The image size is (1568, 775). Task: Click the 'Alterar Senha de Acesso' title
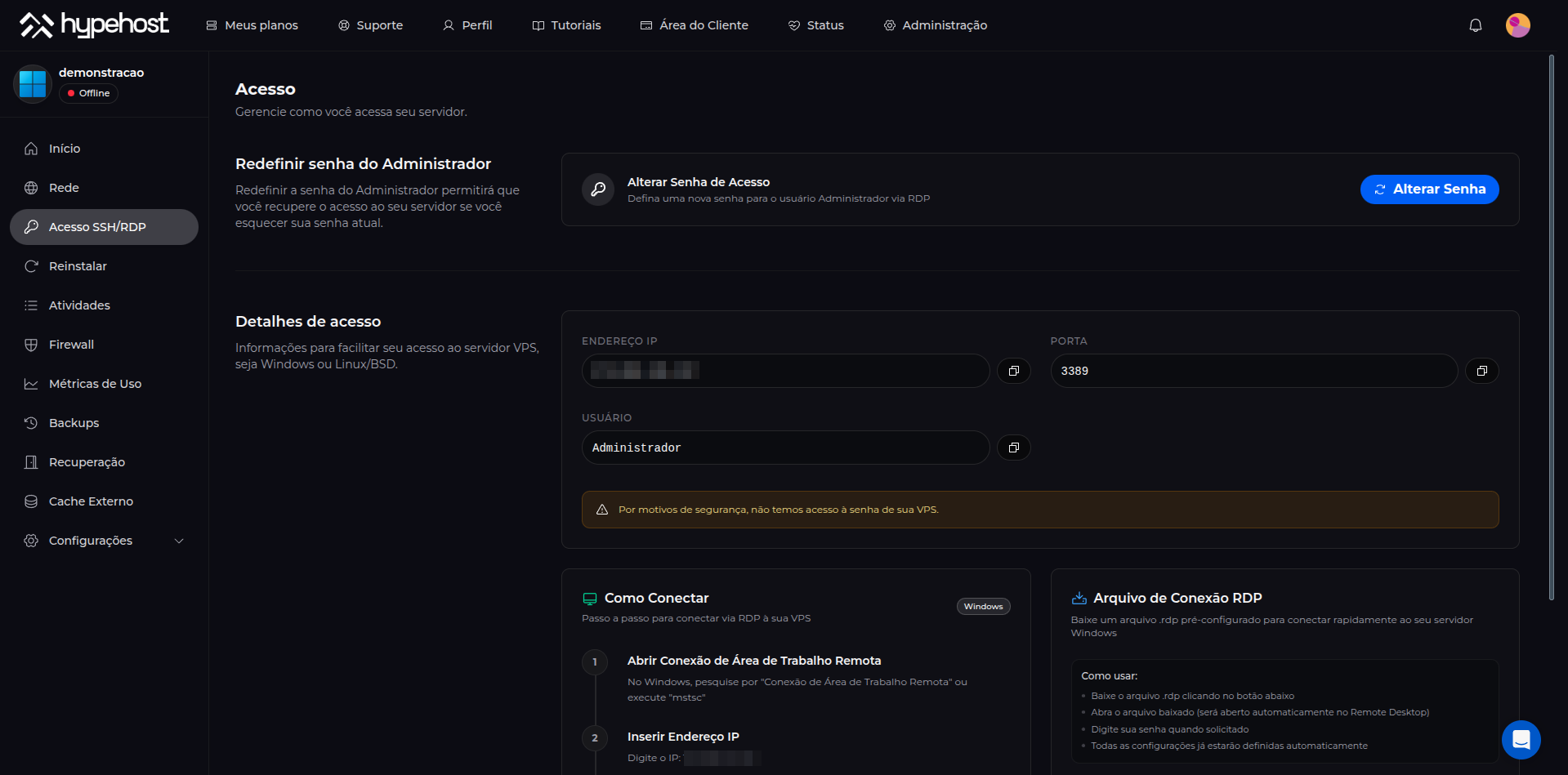click(699, 182)
